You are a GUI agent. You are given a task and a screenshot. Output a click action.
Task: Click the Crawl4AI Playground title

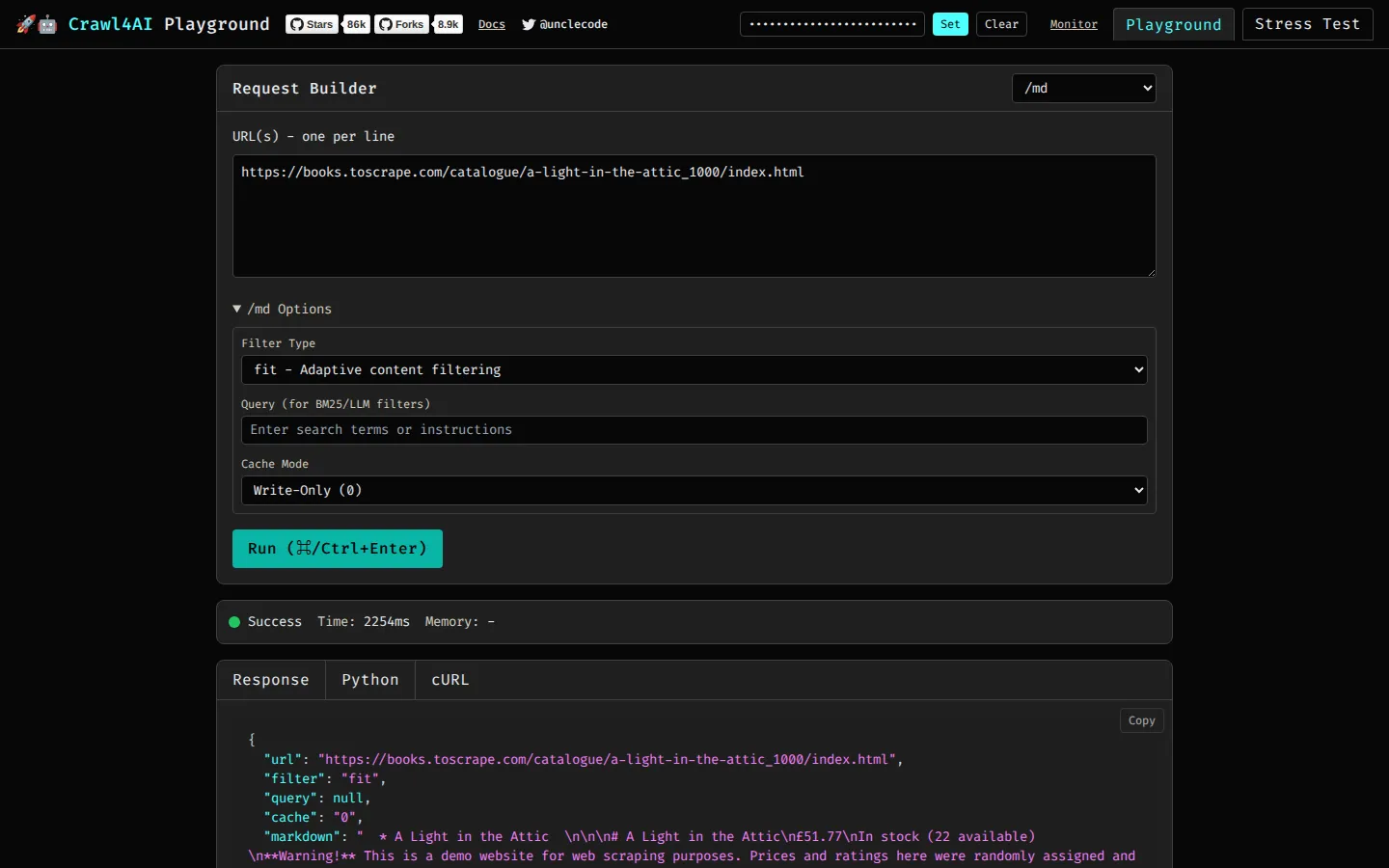[169, 24]
